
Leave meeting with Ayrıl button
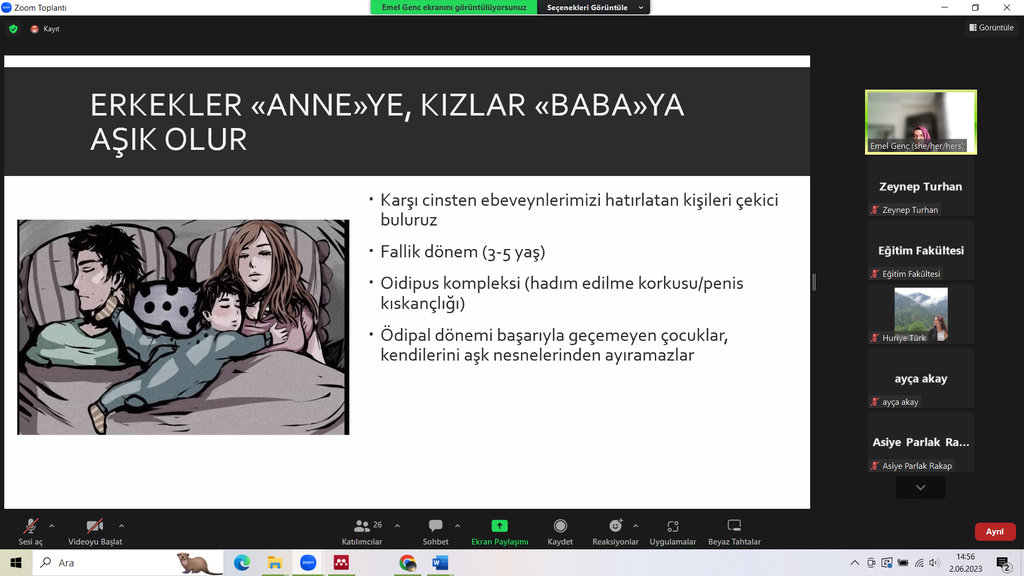point(995,532)
